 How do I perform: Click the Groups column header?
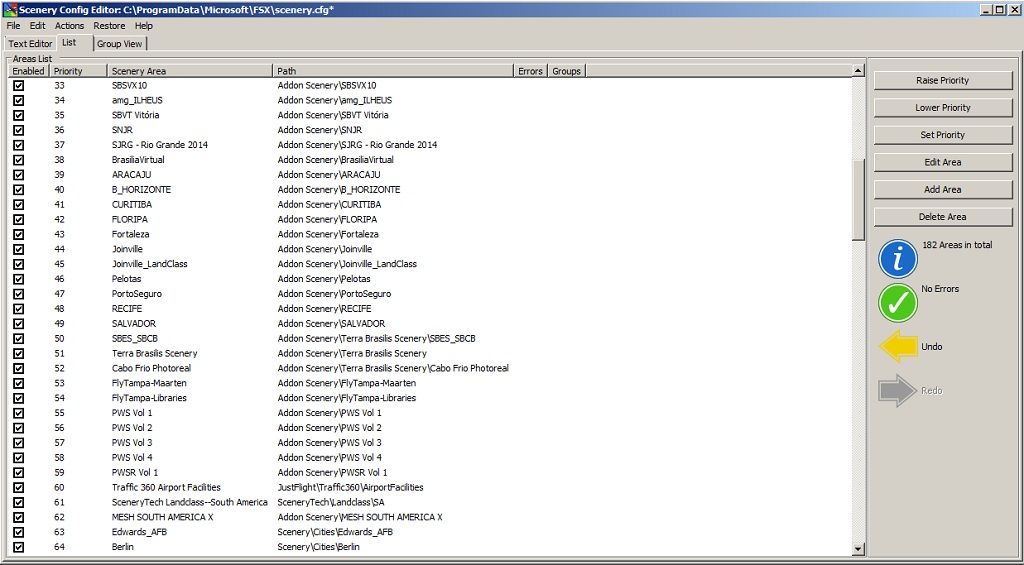point(566,71)
